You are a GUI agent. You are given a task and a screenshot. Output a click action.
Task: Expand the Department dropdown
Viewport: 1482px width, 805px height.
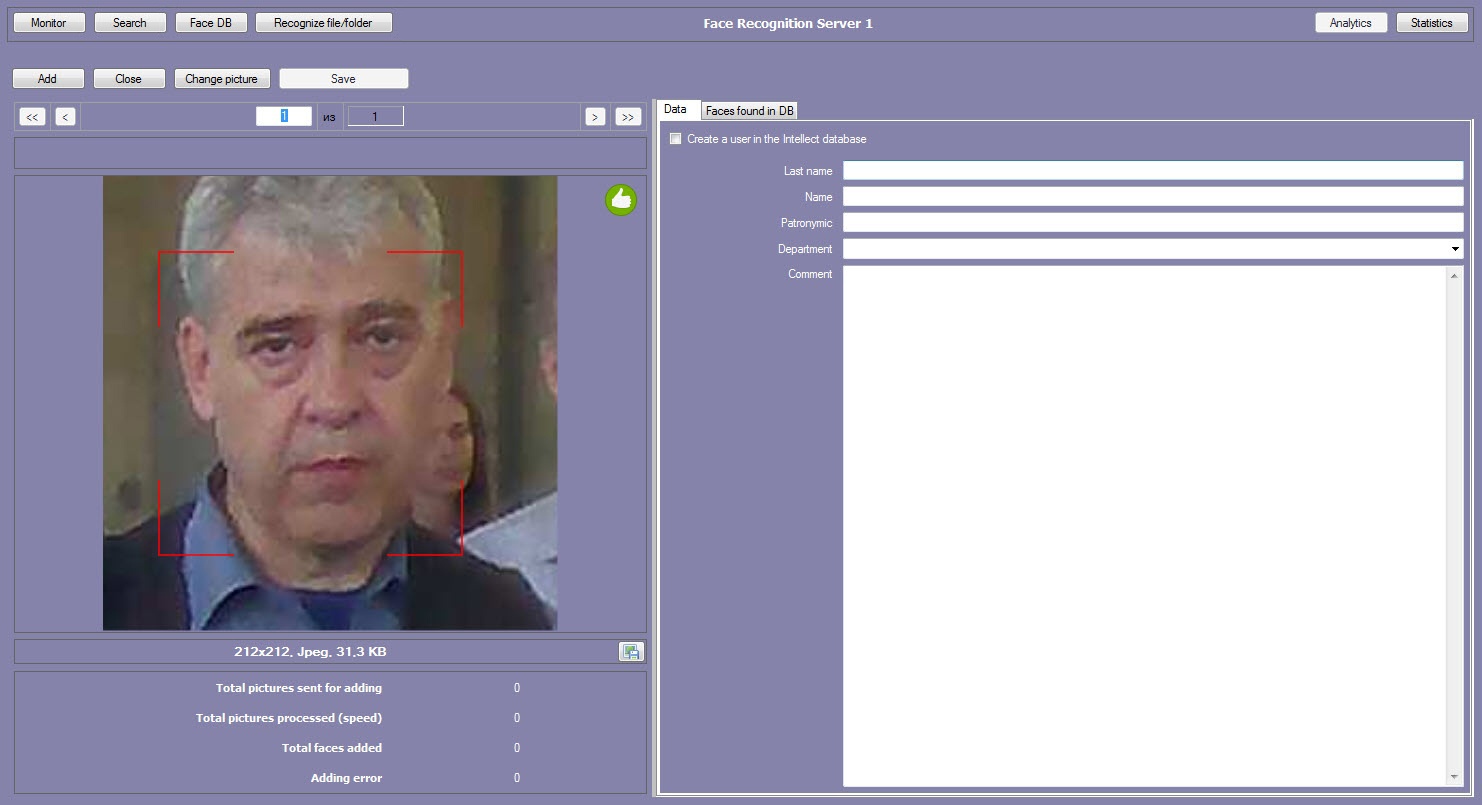1454,249
